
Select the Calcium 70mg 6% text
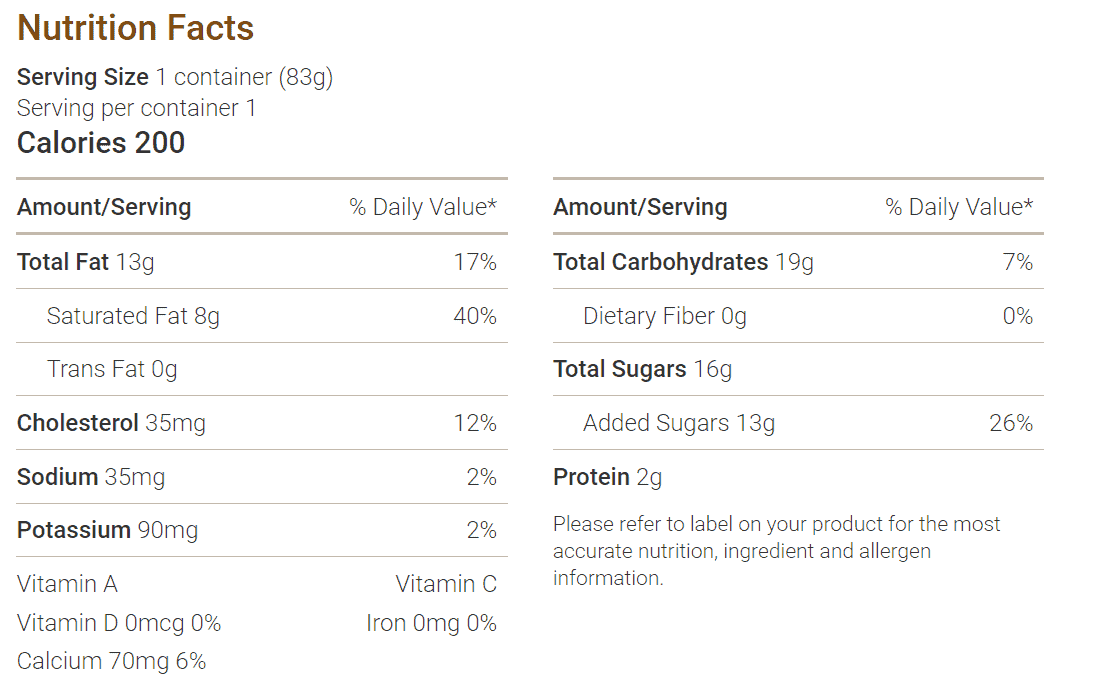pos(112,661)
